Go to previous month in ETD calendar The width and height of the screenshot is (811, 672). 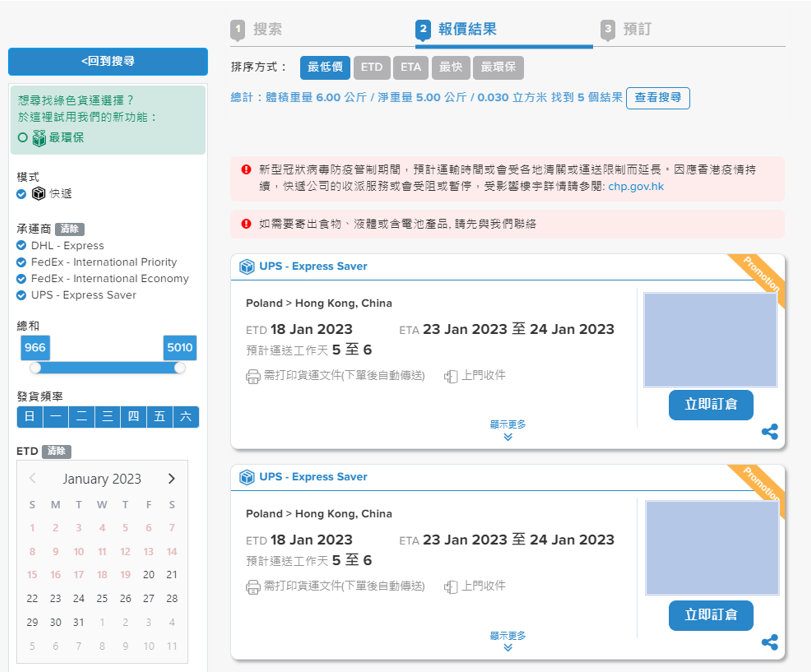(33, 478)
